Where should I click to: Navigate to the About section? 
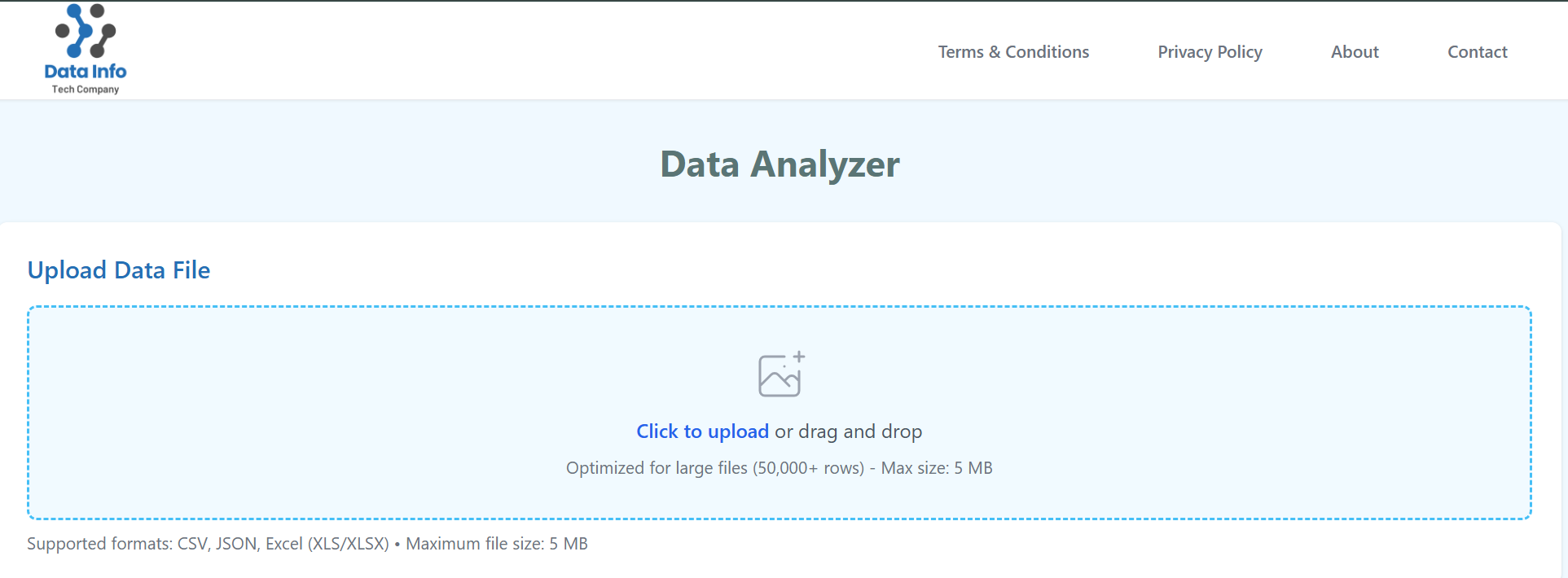pyautogui.click(x=1354, y=51)
